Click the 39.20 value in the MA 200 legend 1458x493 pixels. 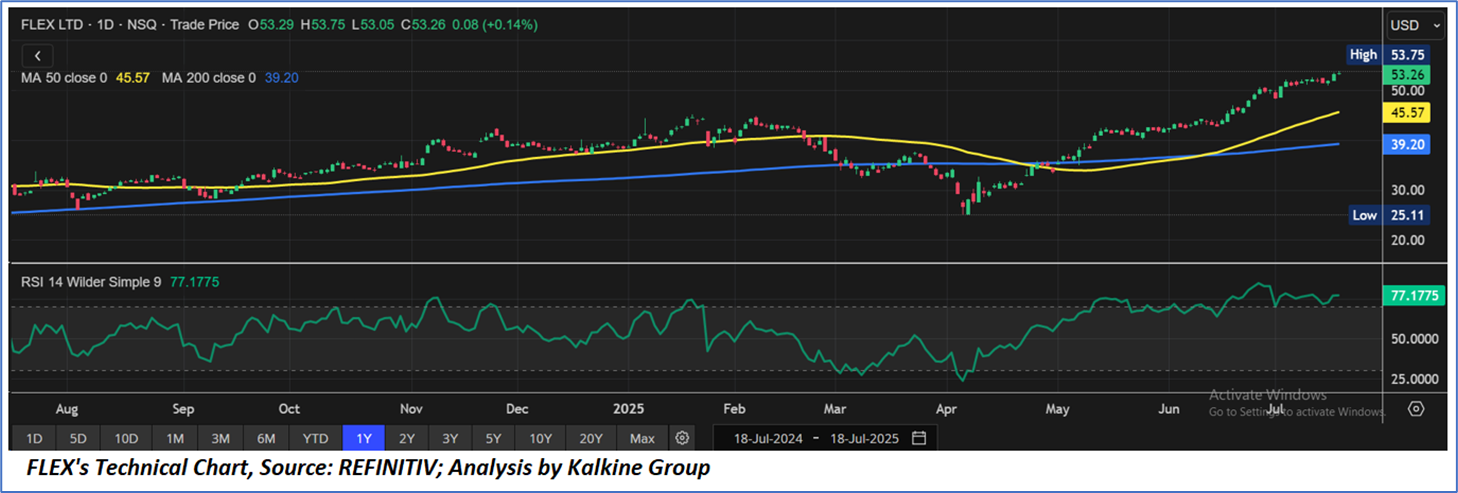(x=282, y=77)
